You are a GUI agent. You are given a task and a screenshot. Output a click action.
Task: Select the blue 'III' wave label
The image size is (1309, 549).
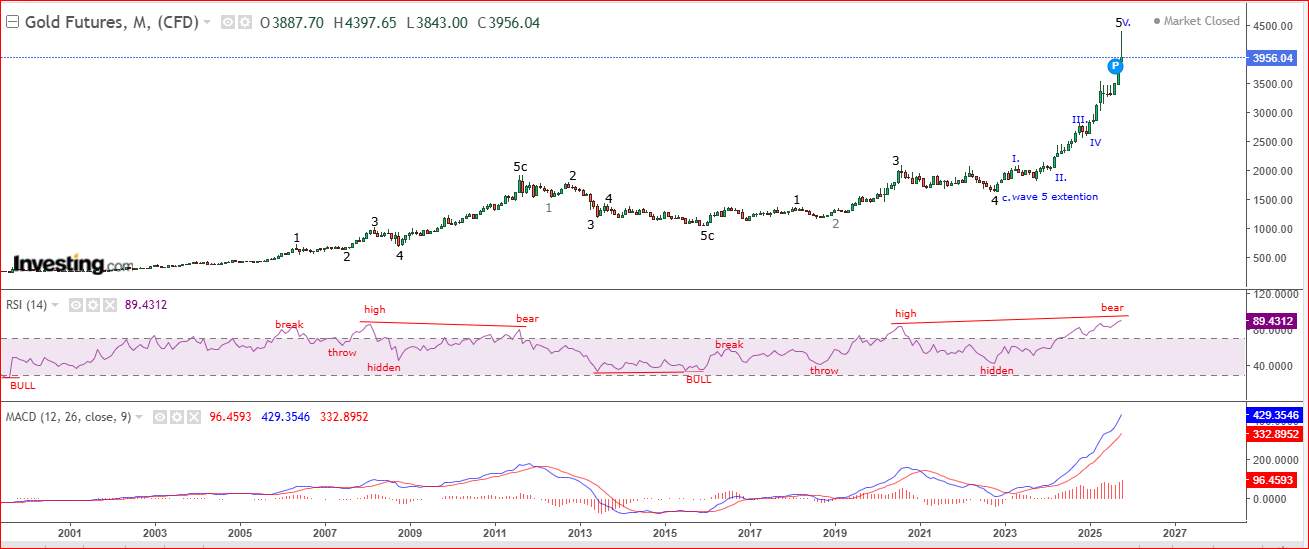point(1078,120)
